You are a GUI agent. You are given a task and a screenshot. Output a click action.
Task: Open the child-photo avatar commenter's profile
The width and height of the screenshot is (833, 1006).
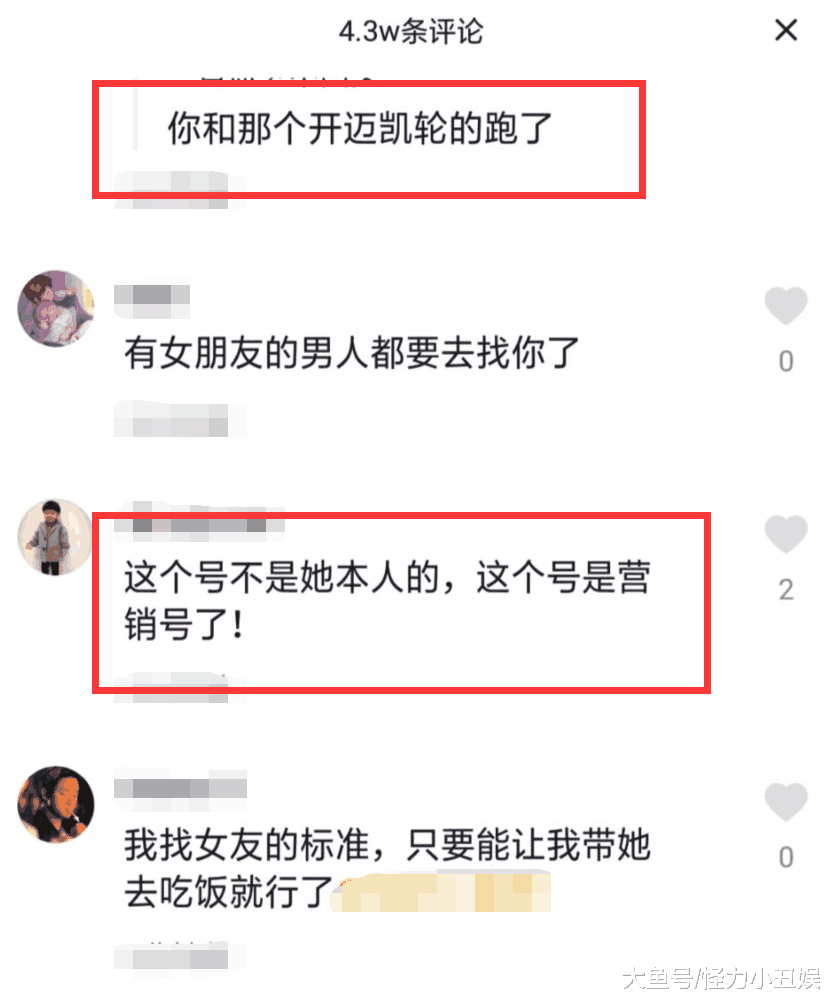point(55,537)
